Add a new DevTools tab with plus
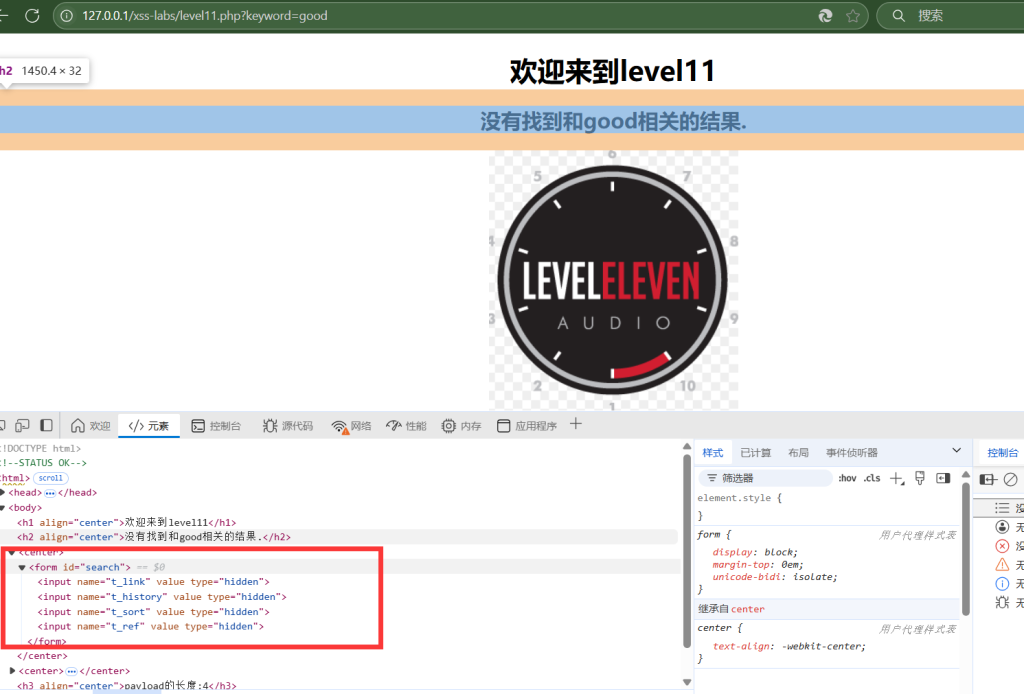 [x=575, y=424]
